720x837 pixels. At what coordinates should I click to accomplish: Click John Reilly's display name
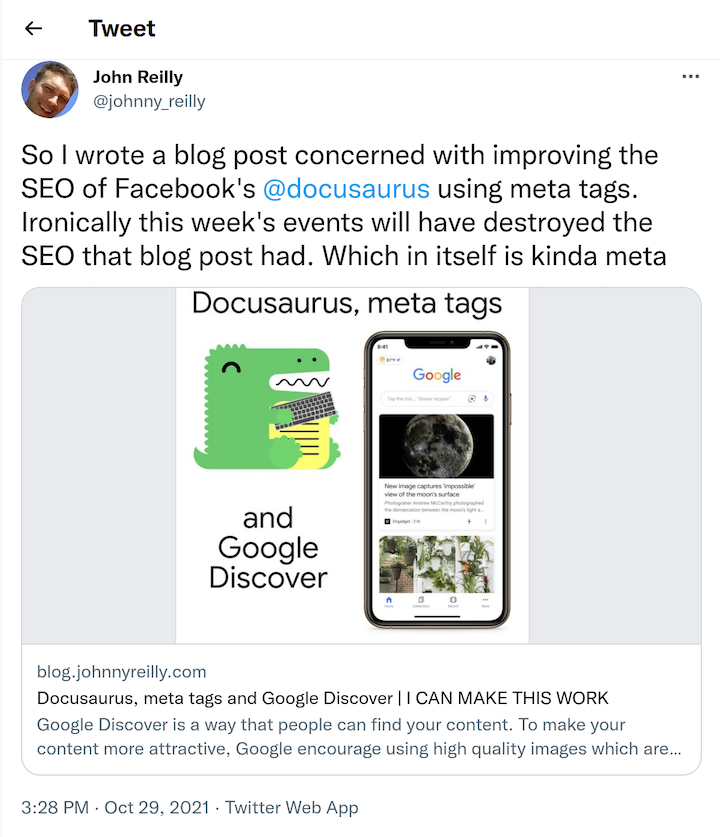pyautogui.click(x=137, y=77)
